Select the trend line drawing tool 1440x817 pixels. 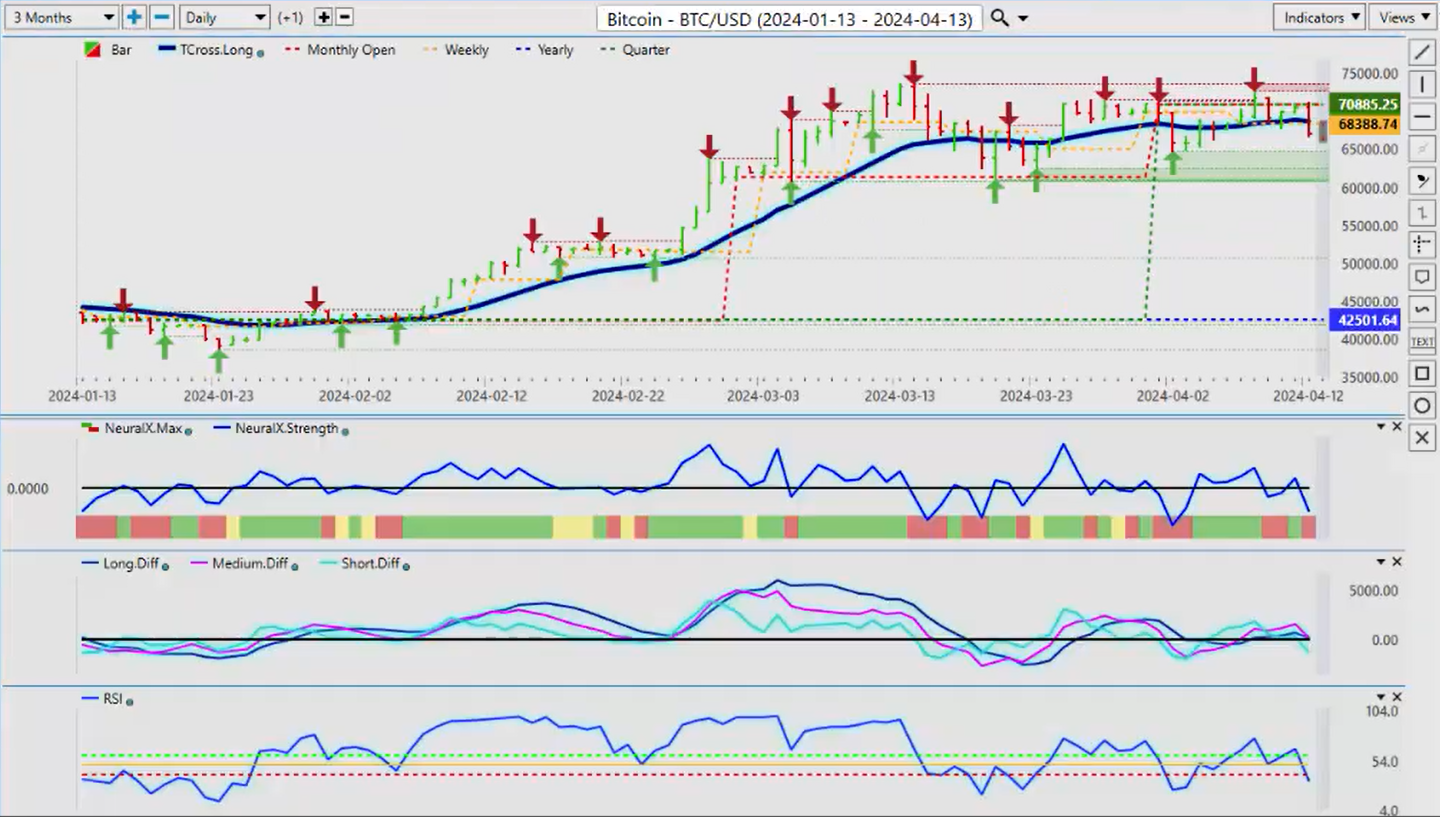pyautogui.click(x=1422, y=52)
